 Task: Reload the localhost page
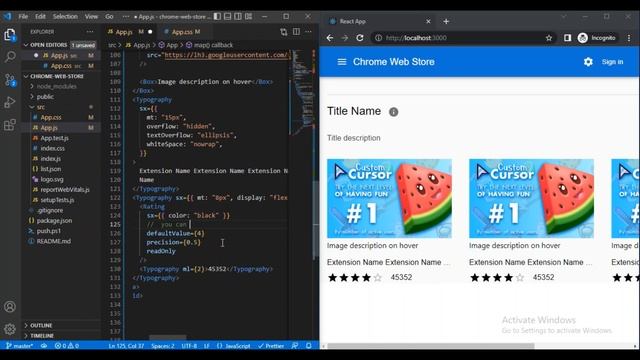tap(360, 38)
